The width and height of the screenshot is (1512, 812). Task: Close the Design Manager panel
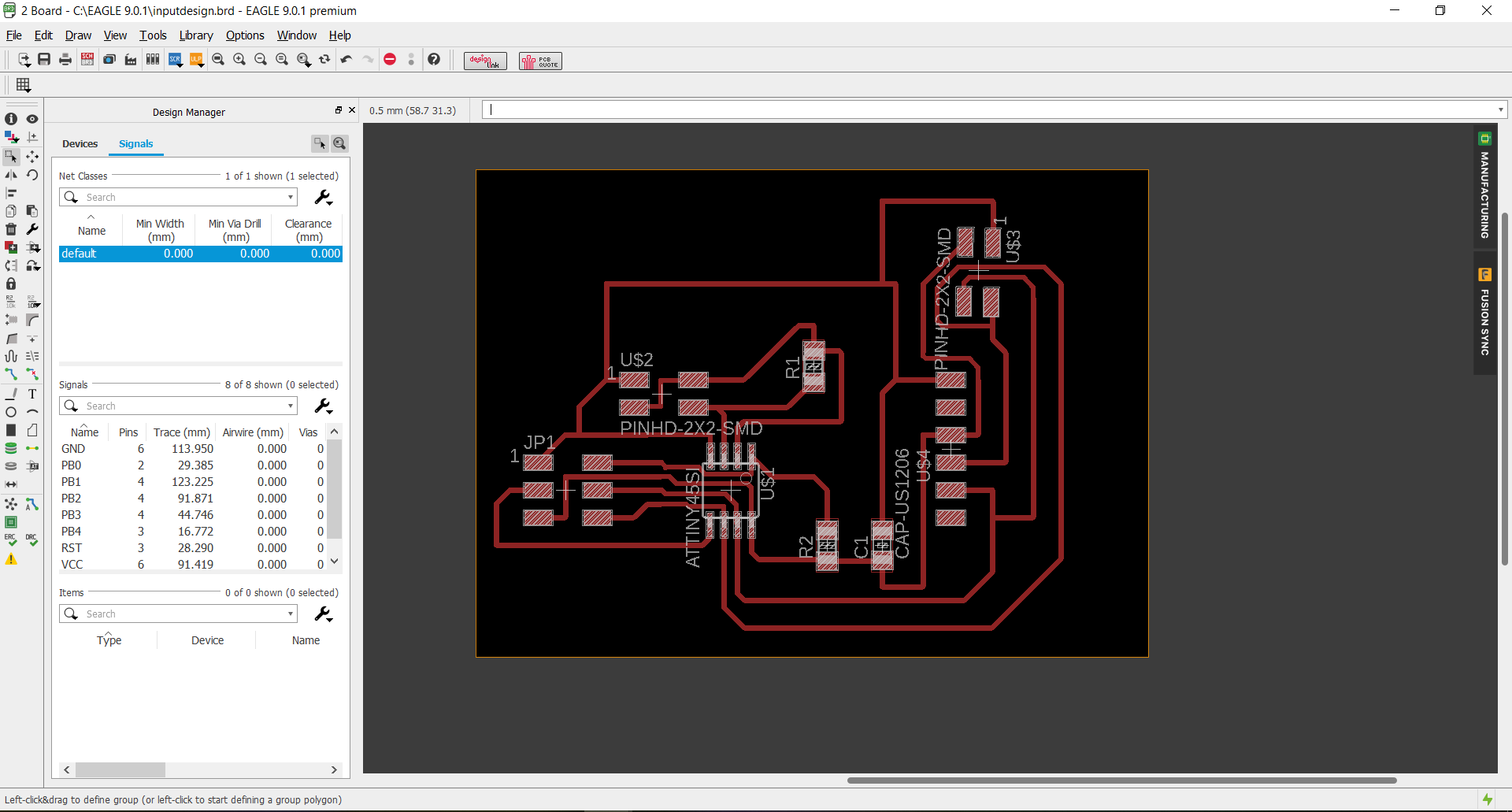[352, 110]
